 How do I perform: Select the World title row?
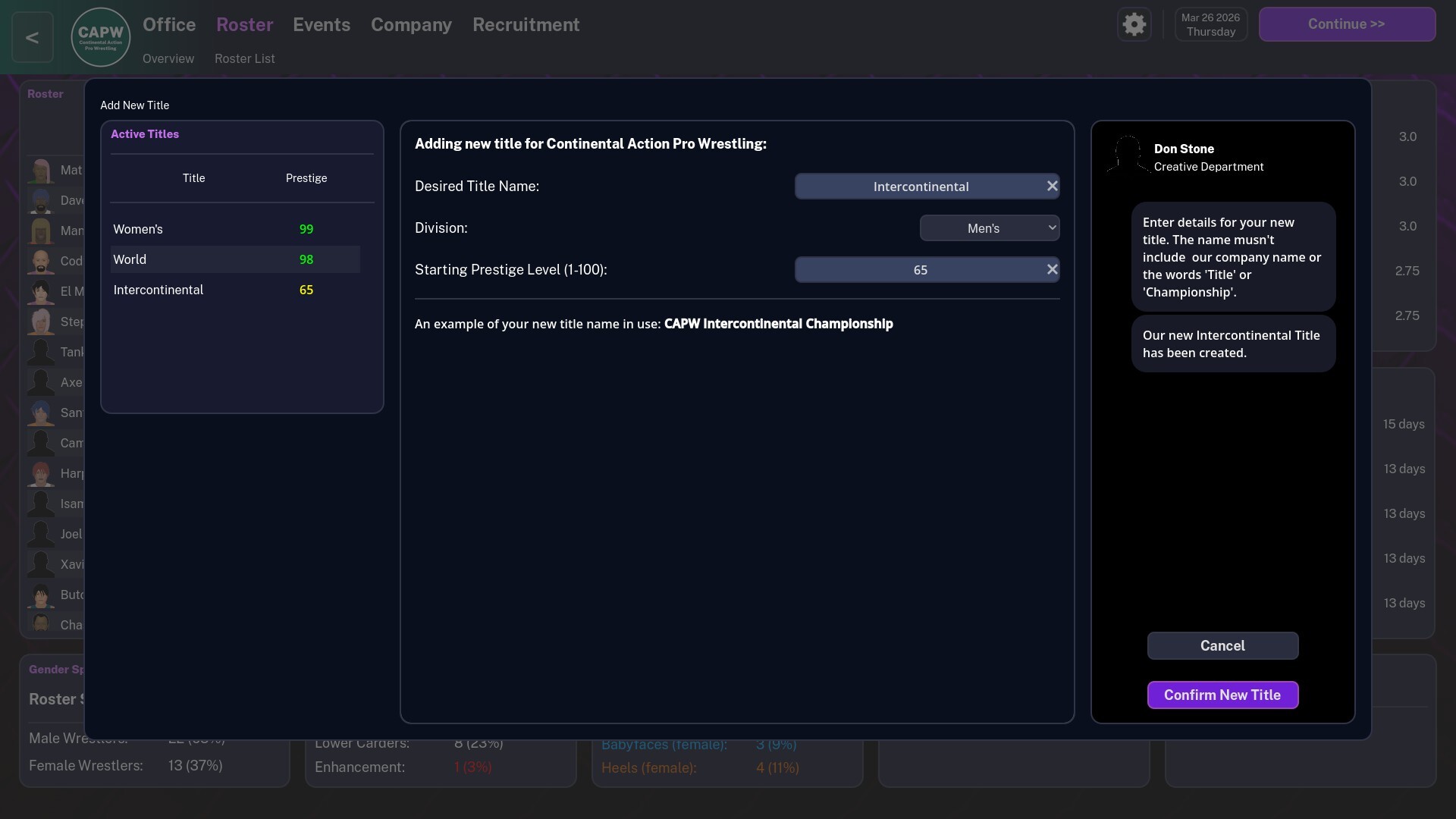coord(235,259)
